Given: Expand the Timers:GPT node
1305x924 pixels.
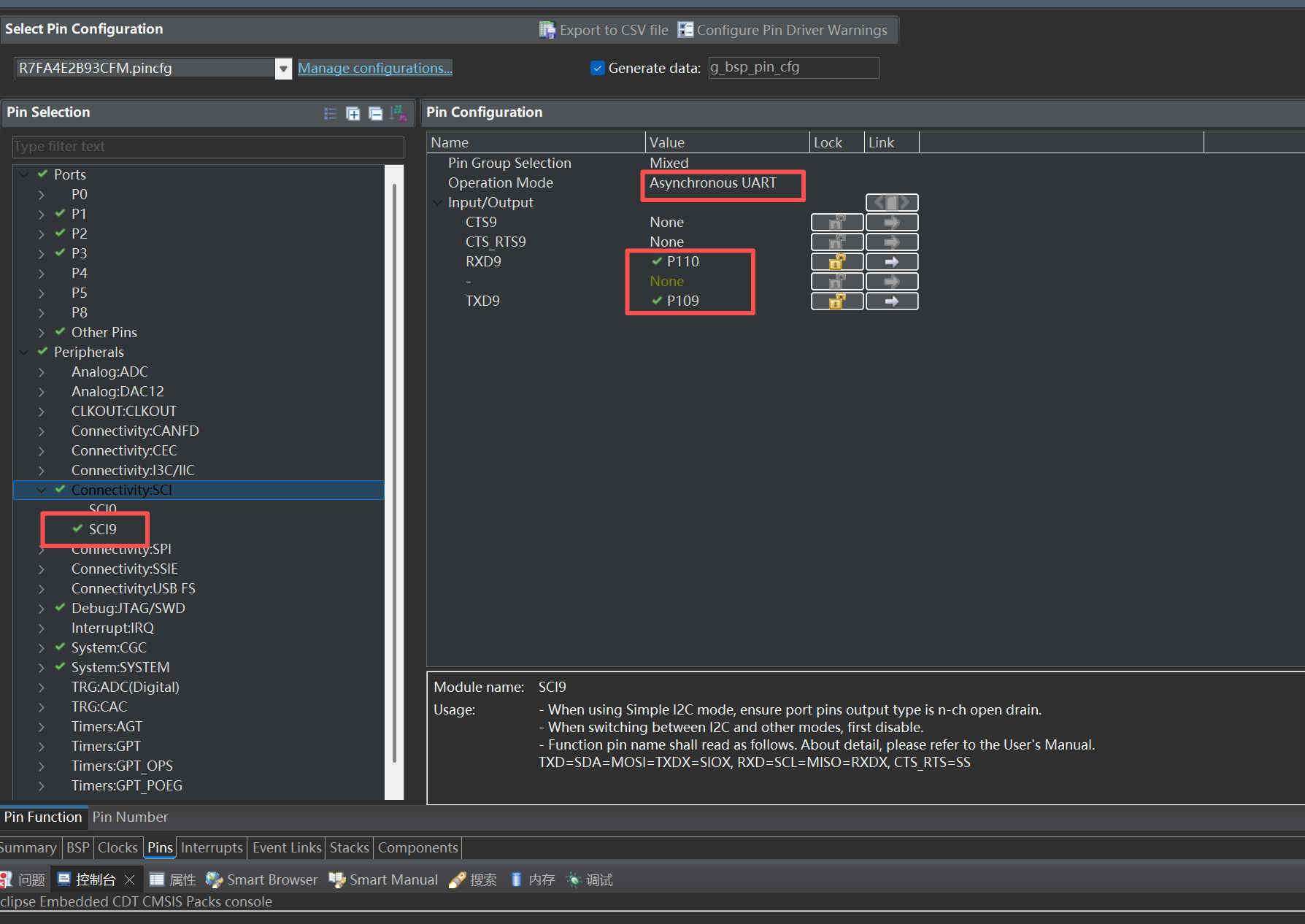Looking at the screenshot, I should point(42,746).
